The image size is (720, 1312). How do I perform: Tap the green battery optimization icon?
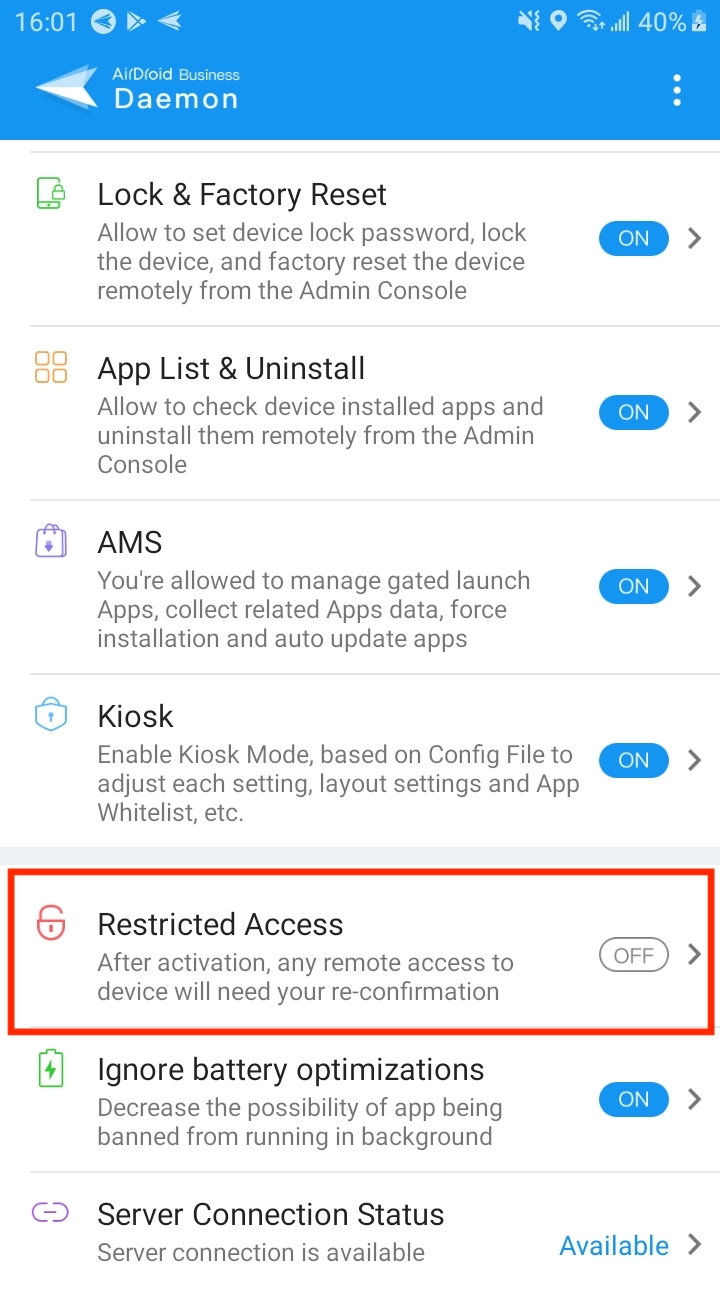[51, 1069]
